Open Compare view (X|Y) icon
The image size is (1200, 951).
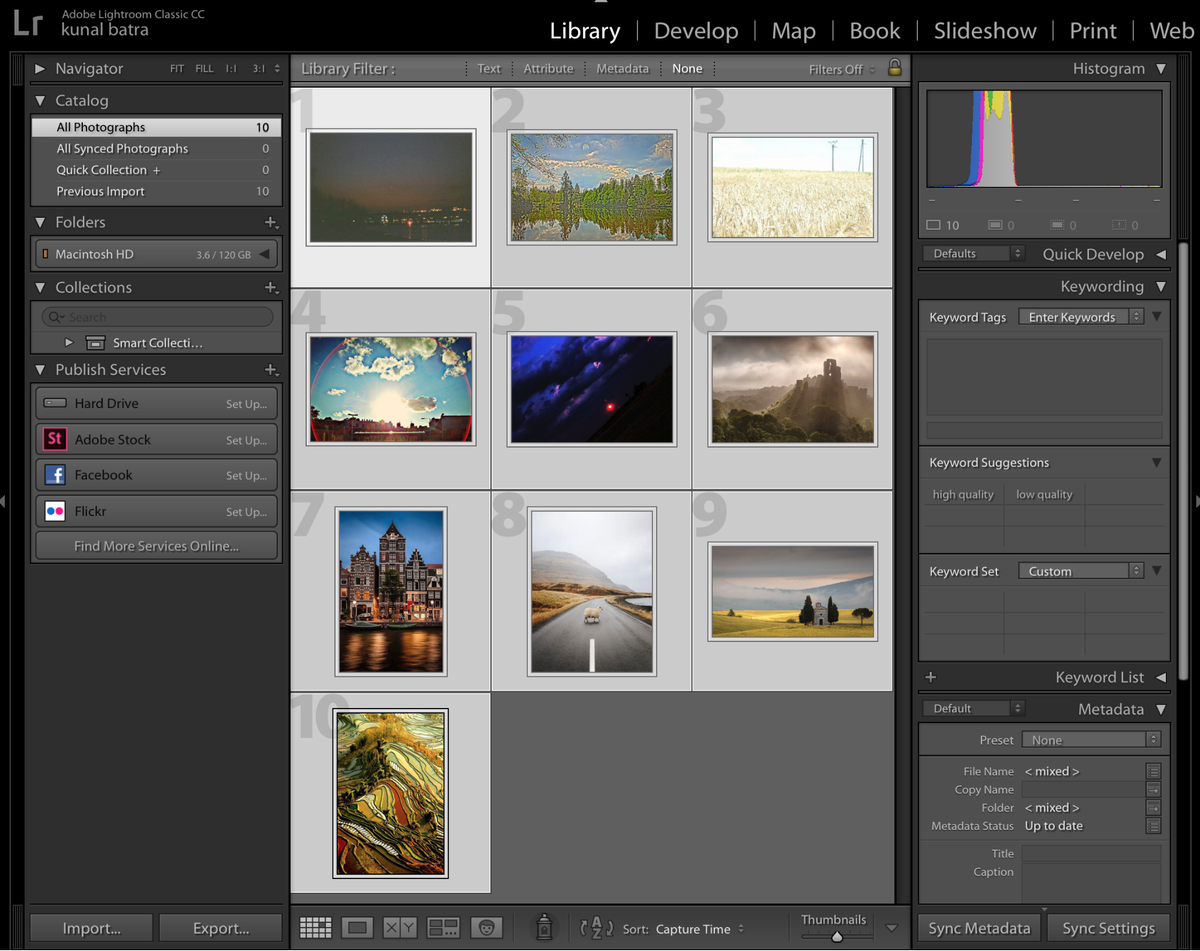pyautogui.click(x=400, y=928)
